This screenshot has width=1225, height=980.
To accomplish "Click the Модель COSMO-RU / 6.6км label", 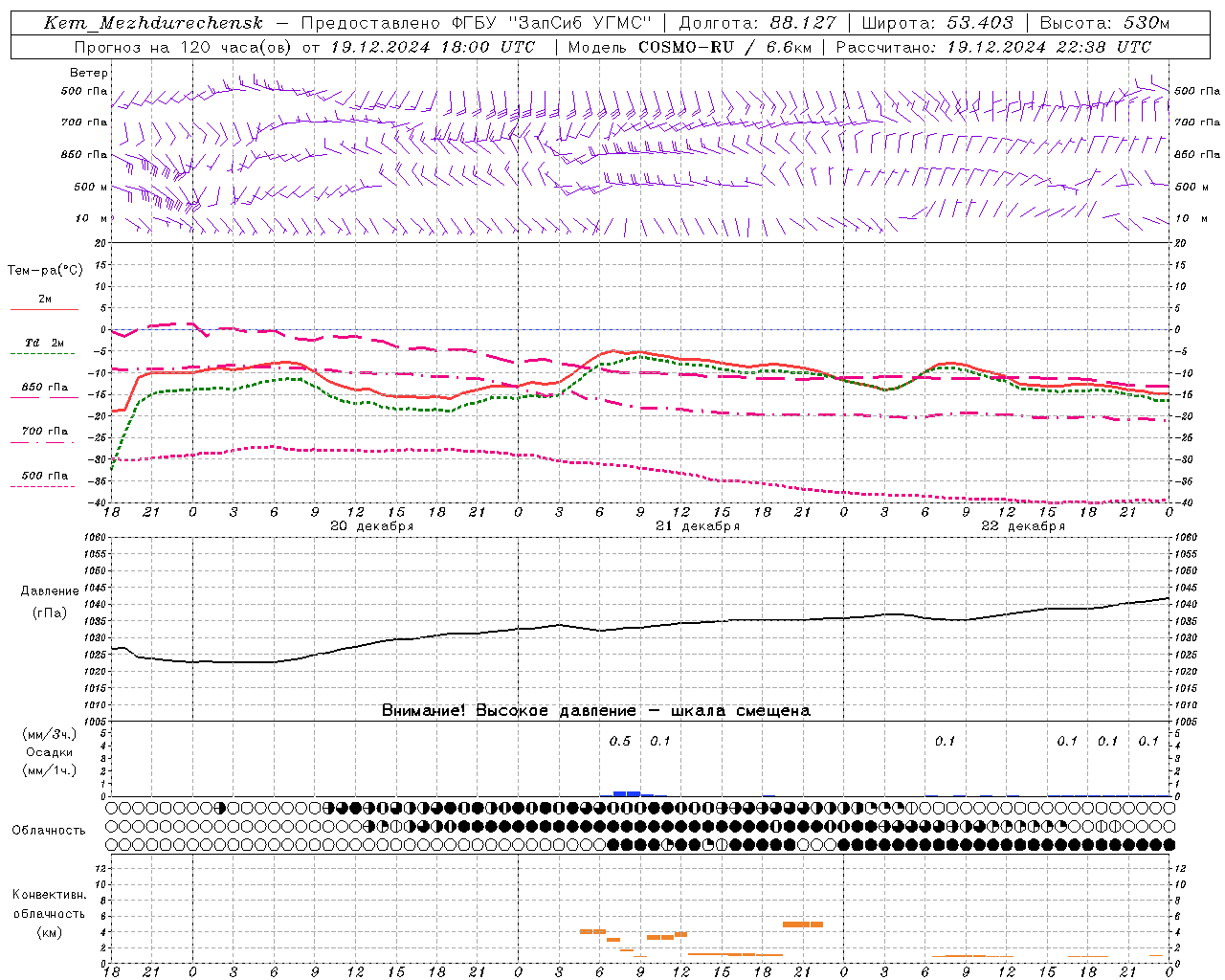I will (689, 47).
